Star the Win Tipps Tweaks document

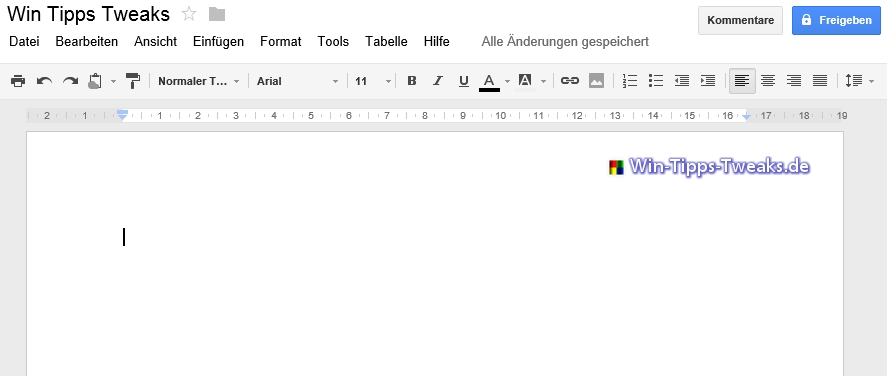tap(189, 14)
